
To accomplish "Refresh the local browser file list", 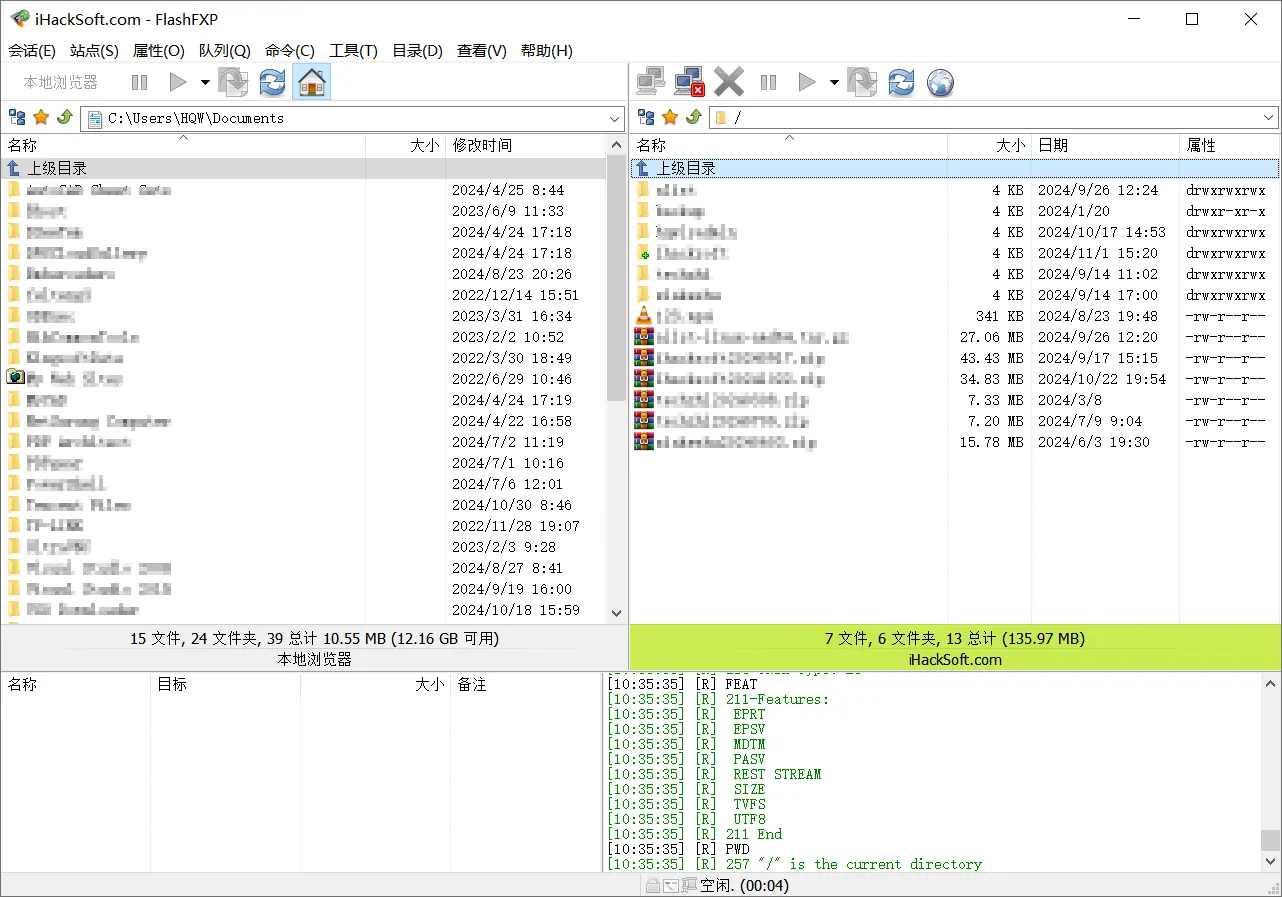I will 272,82.
